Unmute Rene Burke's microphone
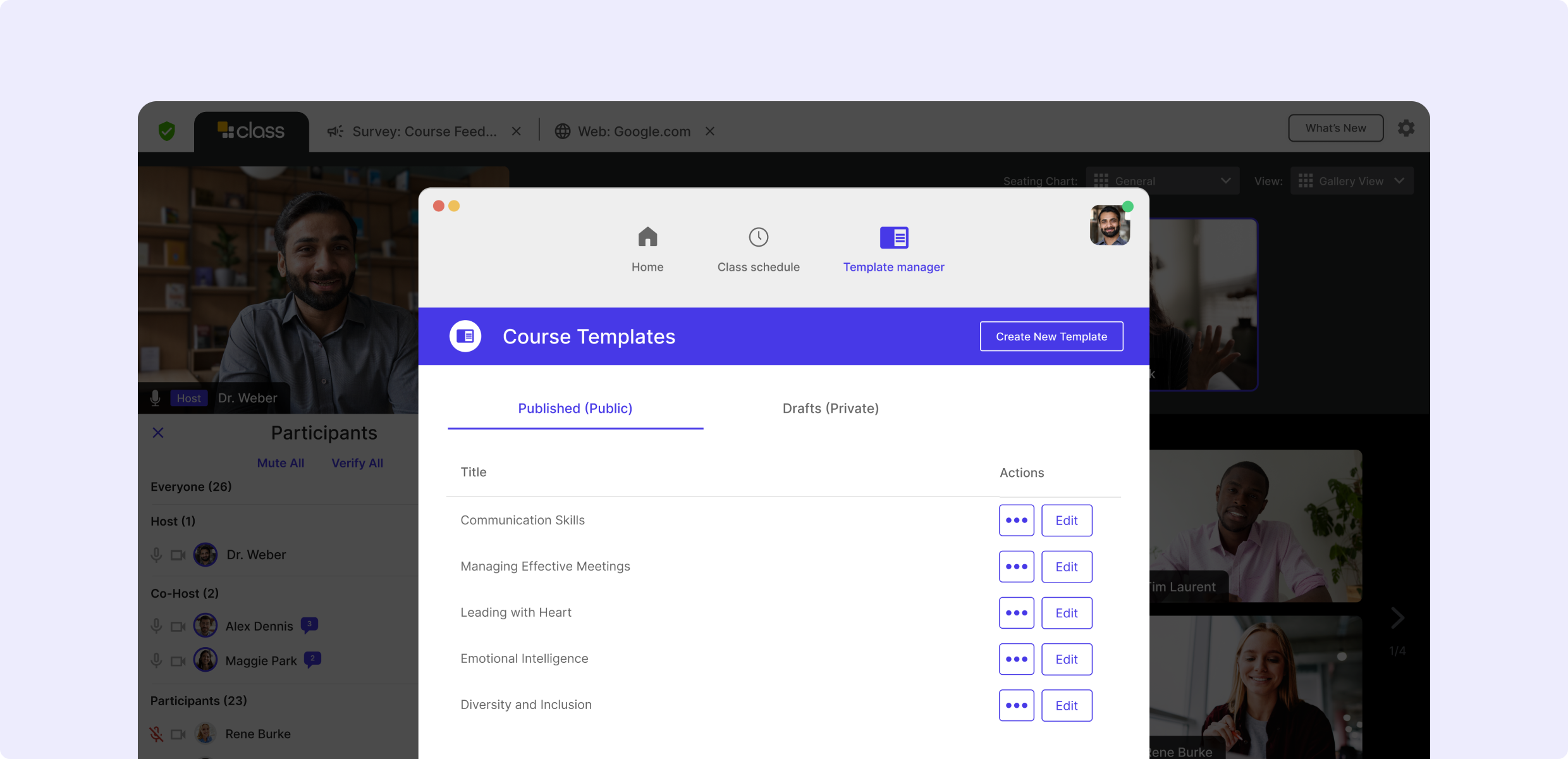 coord(156,734)
